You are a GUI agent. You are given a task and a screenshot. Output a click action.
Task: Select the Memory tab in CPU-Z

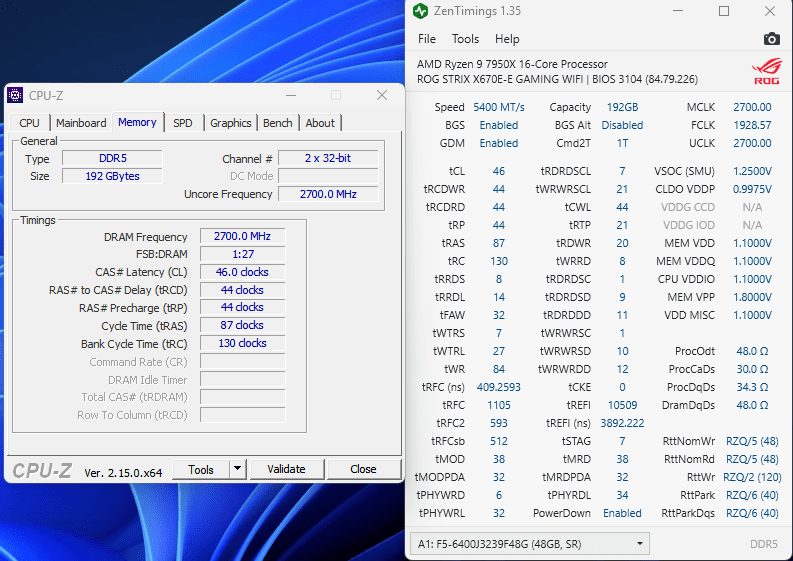(x=137, y=122)
